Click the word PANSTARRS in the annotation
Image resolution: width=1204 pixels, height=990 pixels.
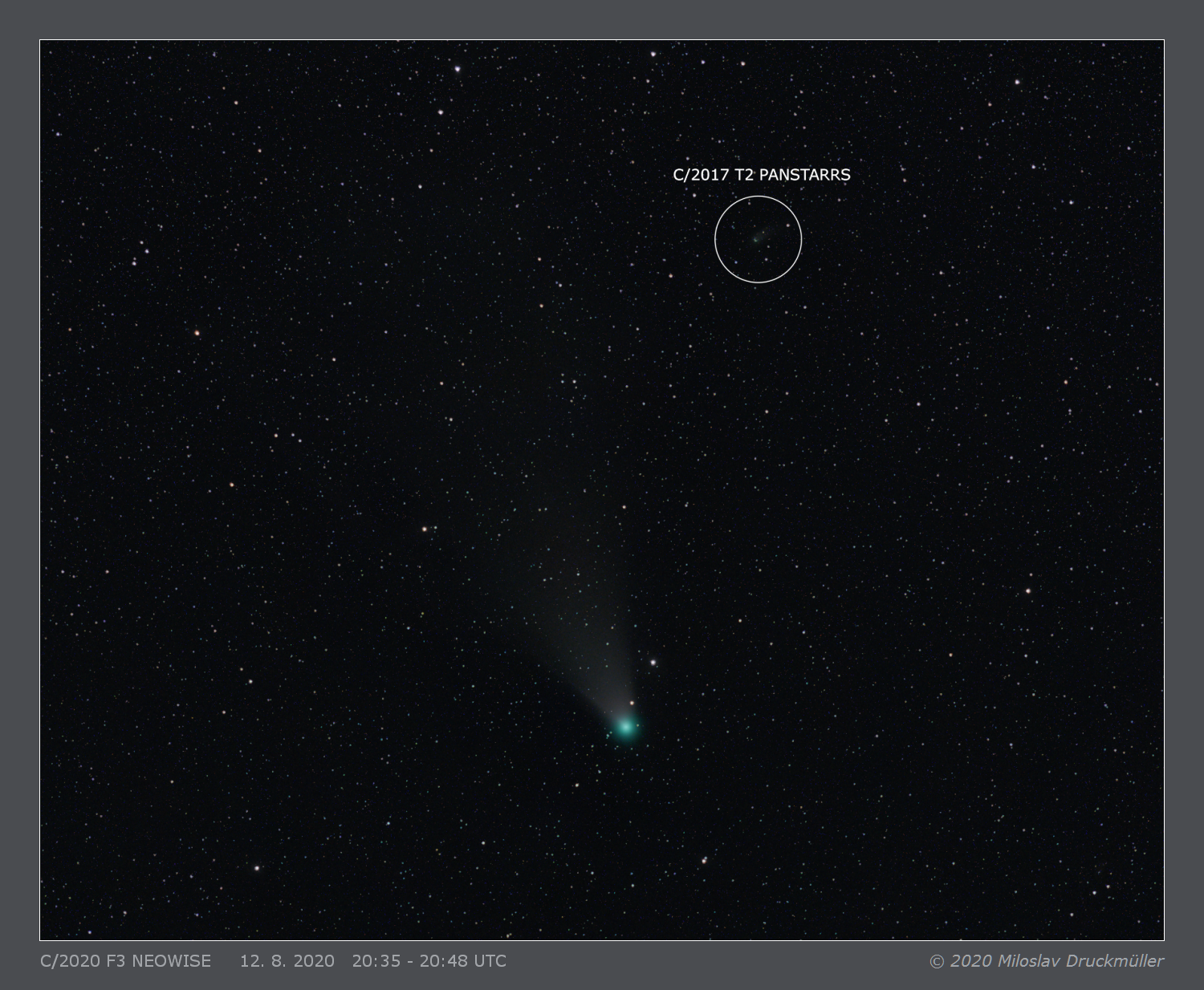[804, 175]
